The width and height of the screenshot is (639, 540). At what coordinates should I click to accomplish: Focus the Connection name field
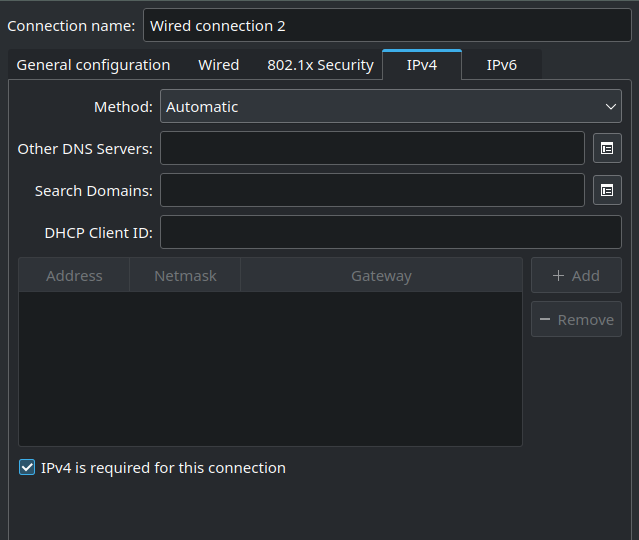[x=387, y=26]
